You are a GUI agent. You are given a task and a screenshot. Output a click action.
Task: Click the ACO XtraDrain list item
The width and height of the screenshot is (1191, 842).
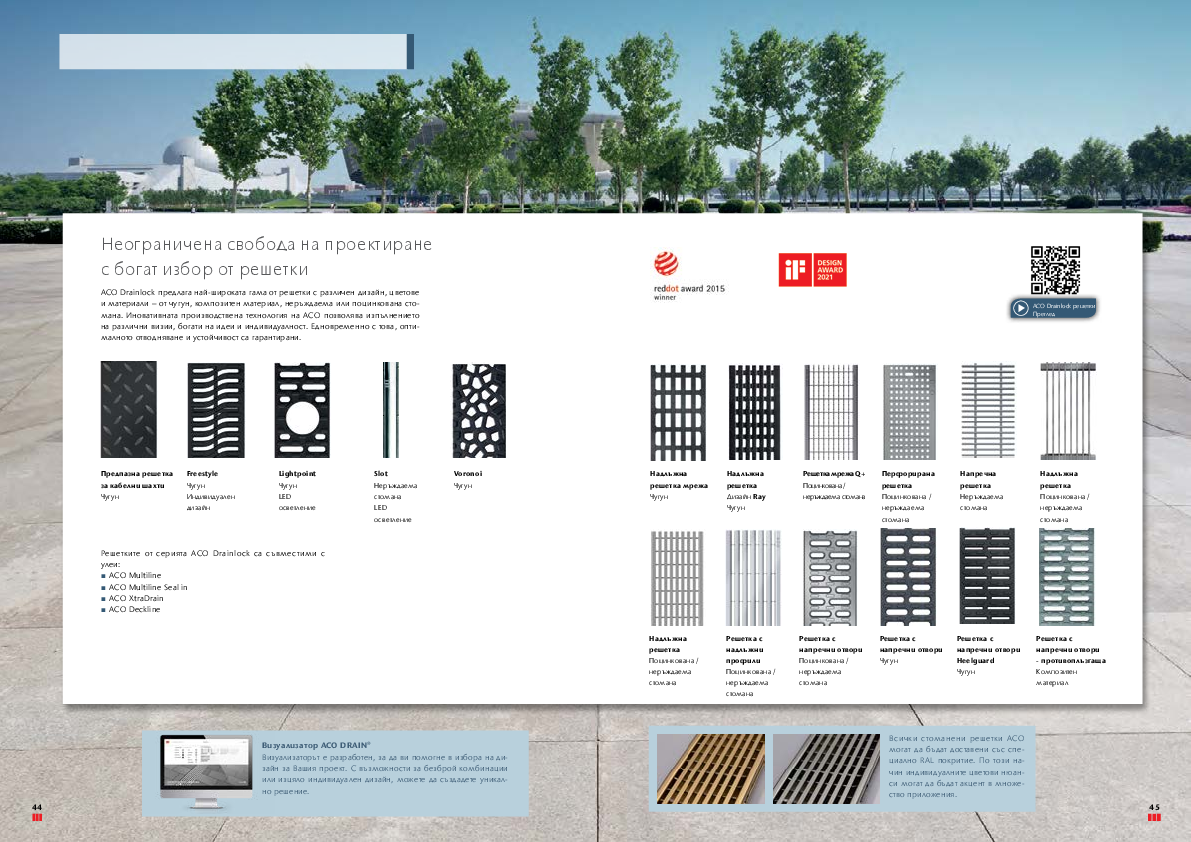136,598
